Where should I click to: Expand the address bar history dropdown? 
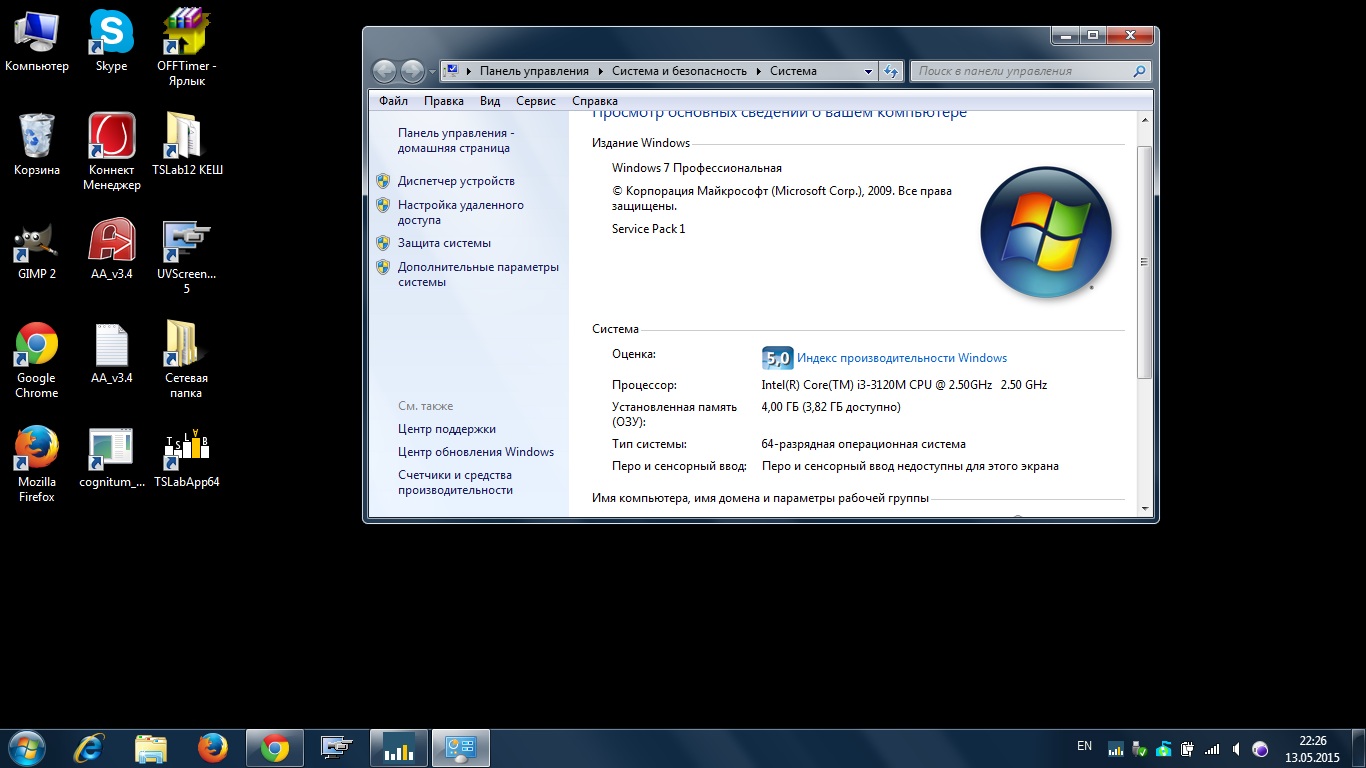tap(868, 71)
